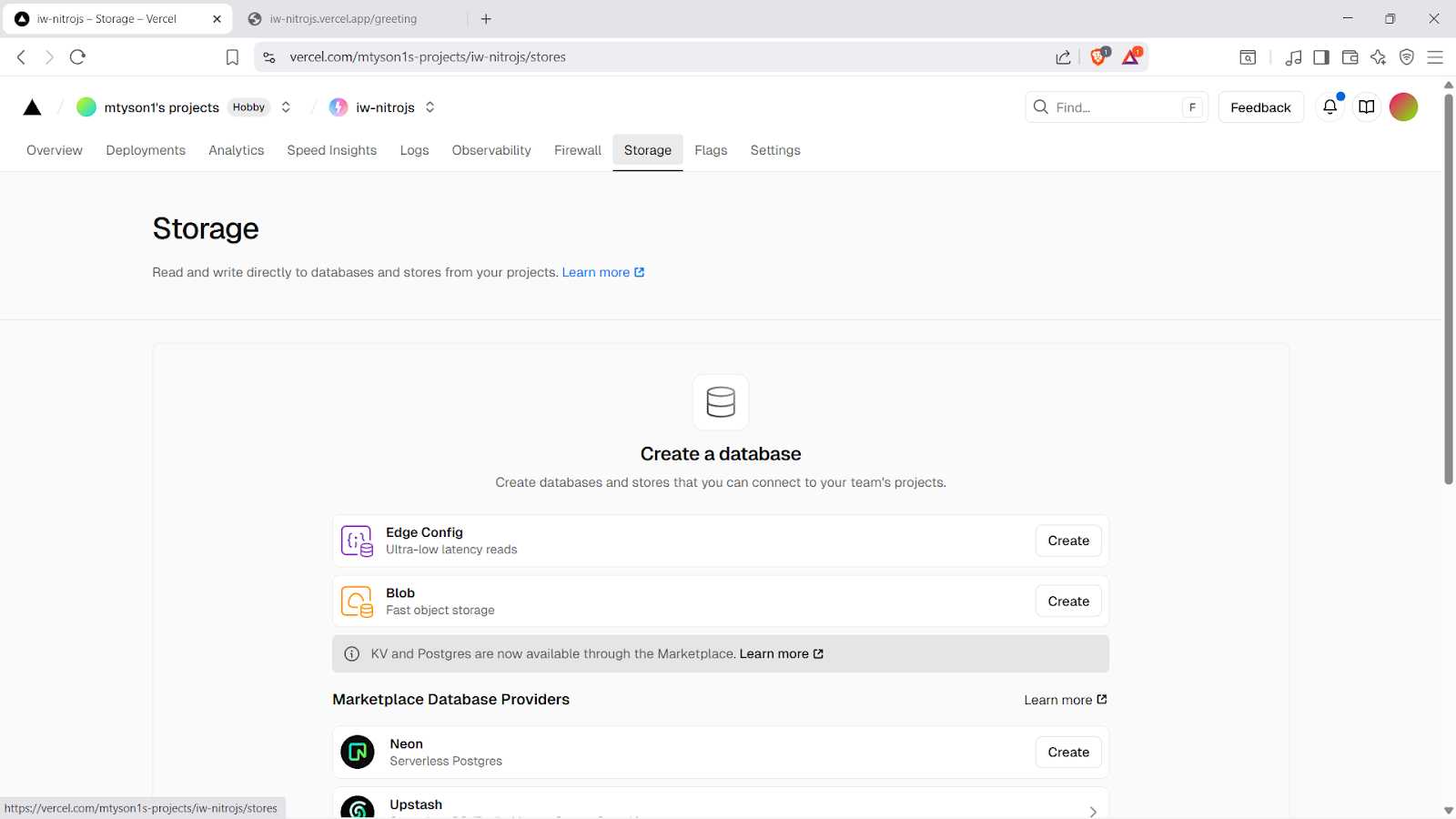Click the Vercel triangle logo
Screen dimensions: 1456x819
[32, 107]
